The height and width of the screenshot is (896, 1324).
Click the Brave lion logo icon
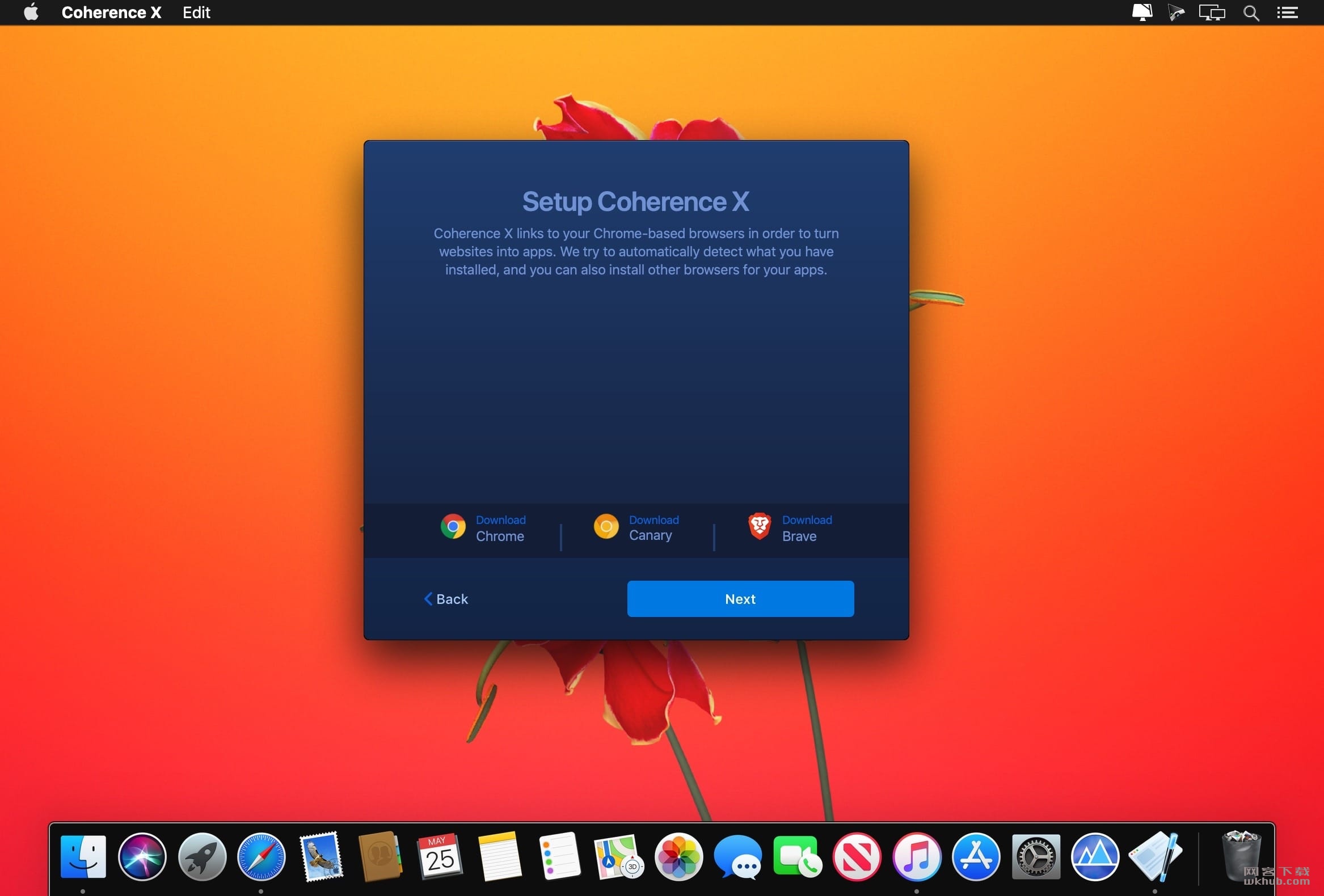[x=760, y=526]
